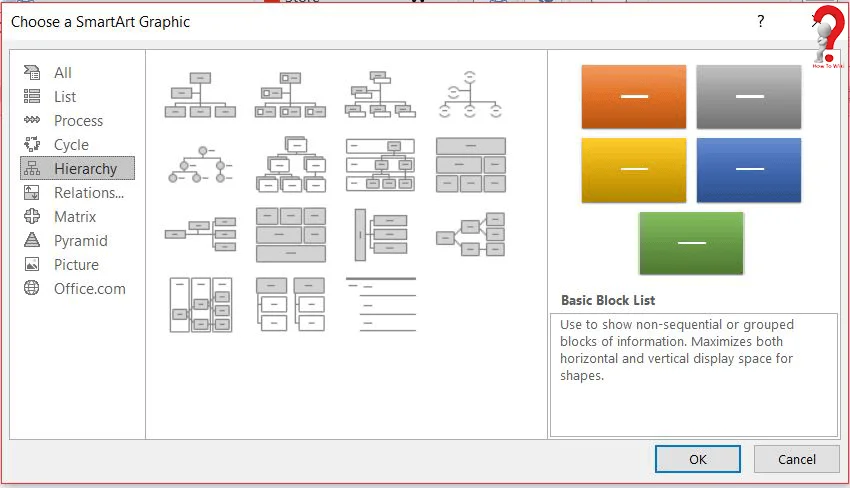Click the List category icon
850x488 pixels.
coord(32,96)
